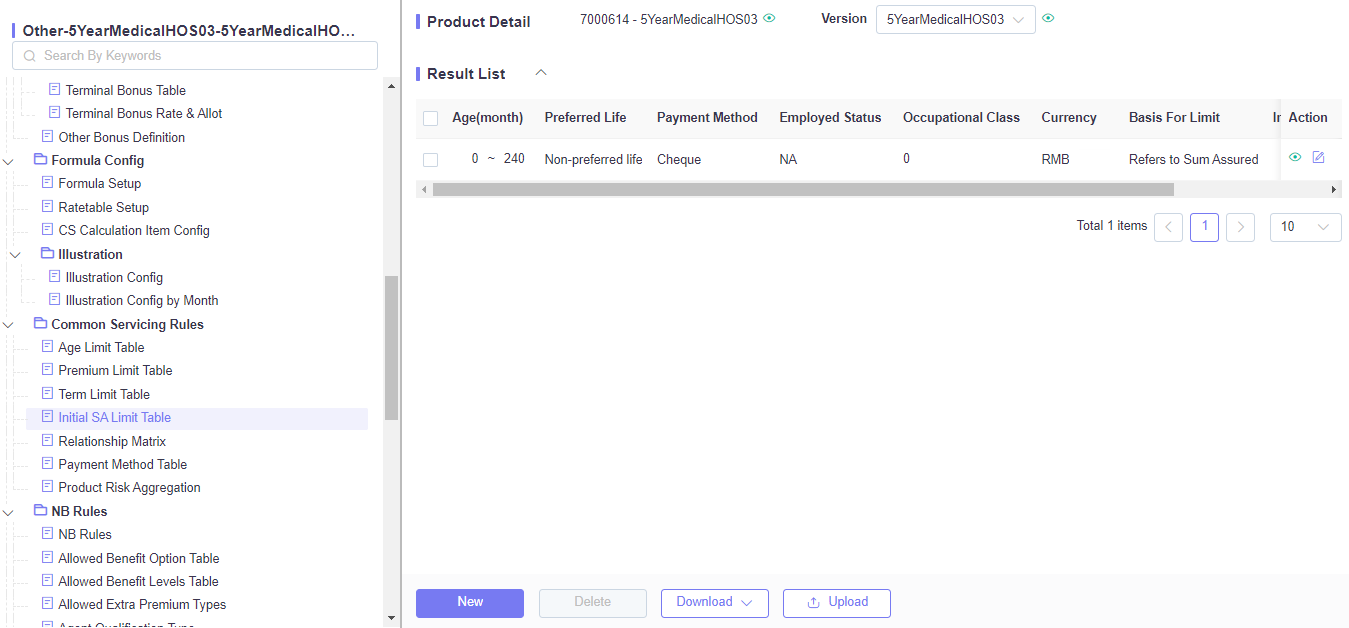Image resolution: width=1349 pixels, height=628 pixels.
Task: Click the Payment Method Table document icon
Action: [x=47, y=464]
